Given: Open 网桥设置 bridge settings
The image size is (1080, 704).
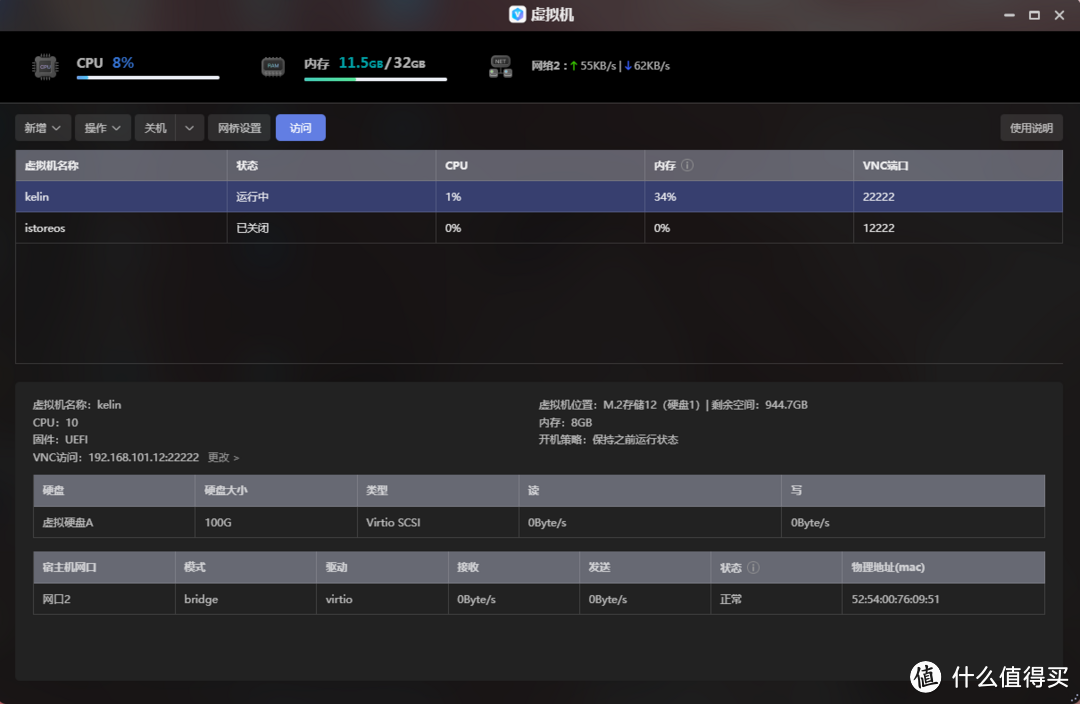Looking at the screenshot, I should coord(240,128).
